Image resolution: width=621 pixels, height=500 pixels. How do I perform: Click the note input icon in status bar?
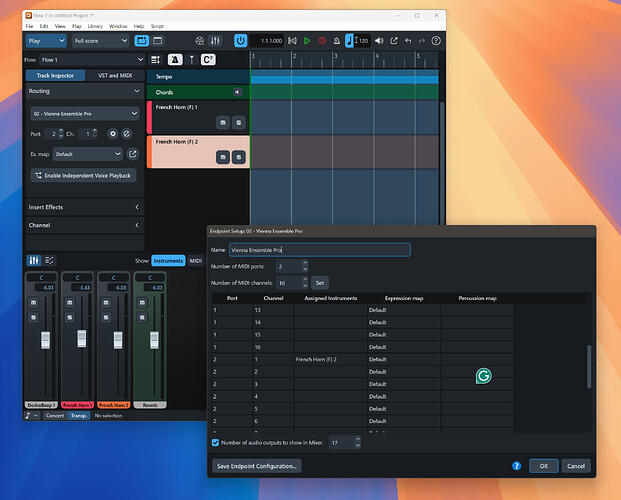28,415
